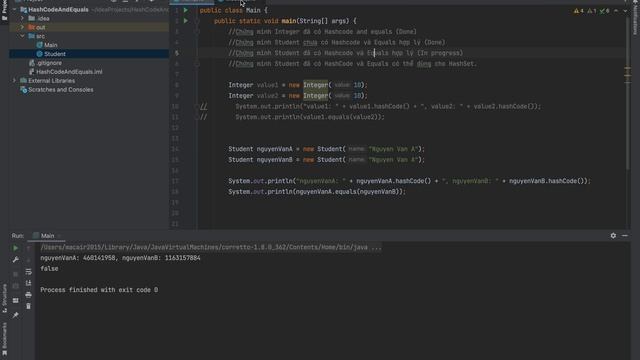This screenshot has height=360, width=640.
Task: Click the down stack trace arrow in Run panel
Action: tap(28, 260)
